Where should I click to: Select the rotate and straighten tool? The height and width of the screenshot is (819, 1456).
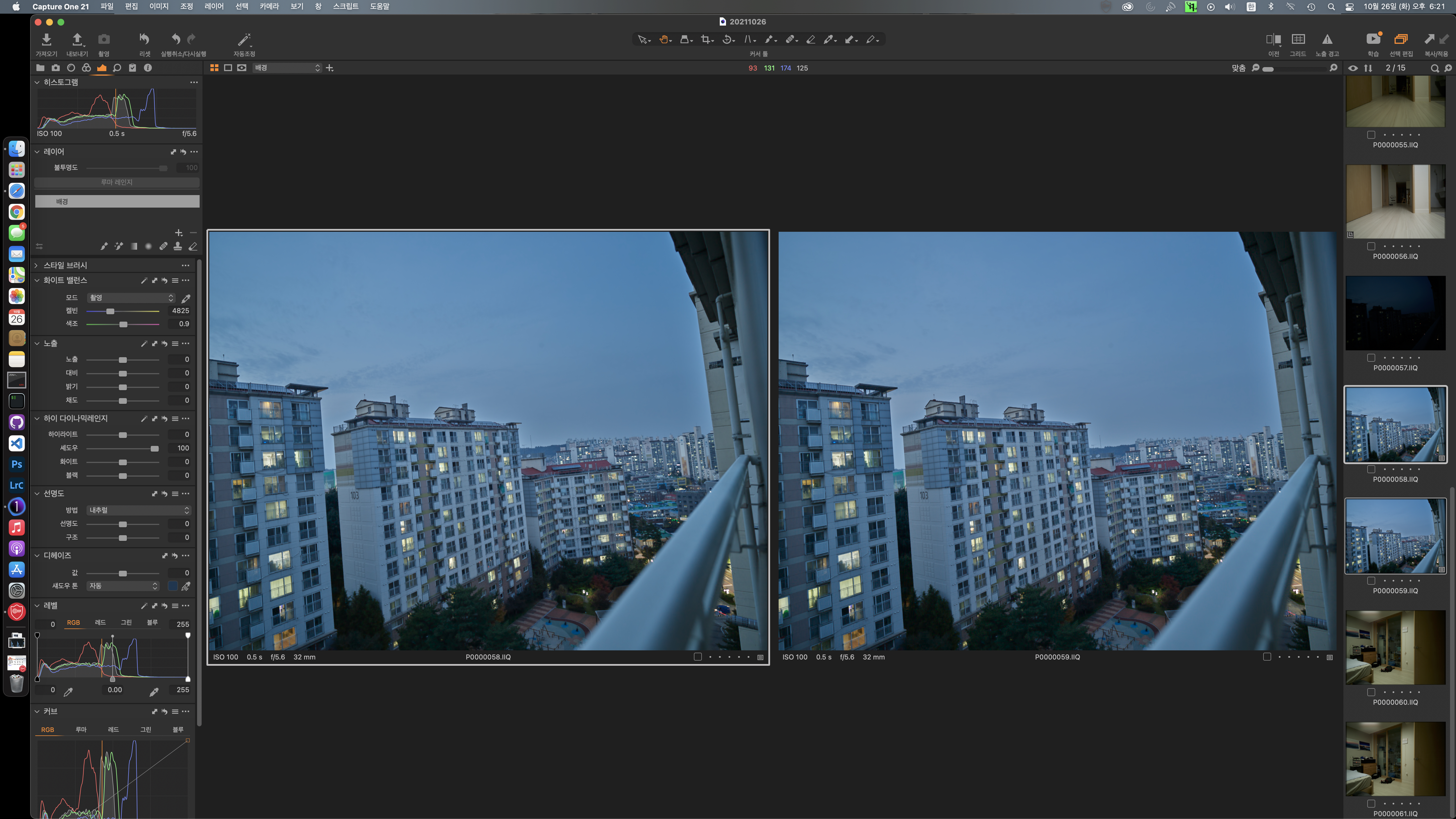(x=727, y=40)
